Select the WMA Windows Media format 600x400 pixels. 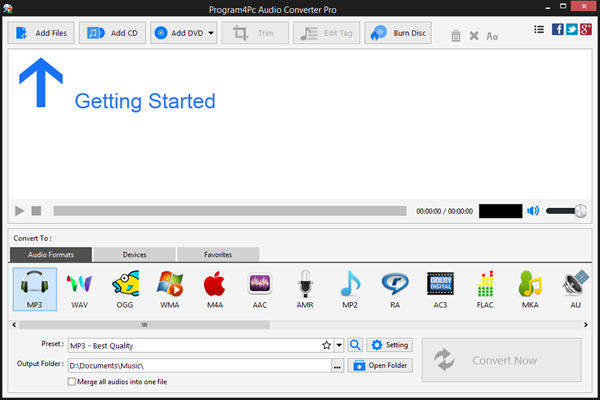pyautogui.click(x=170, y=289)
